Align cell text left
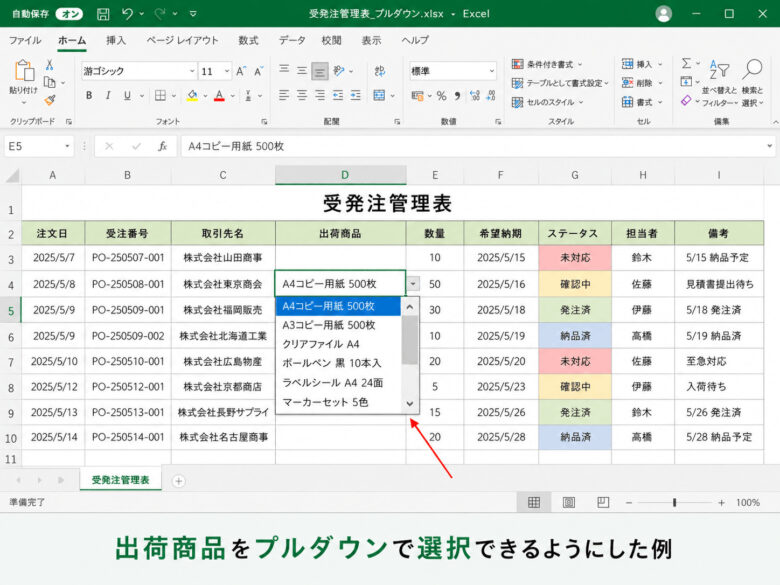 (284, 95)
